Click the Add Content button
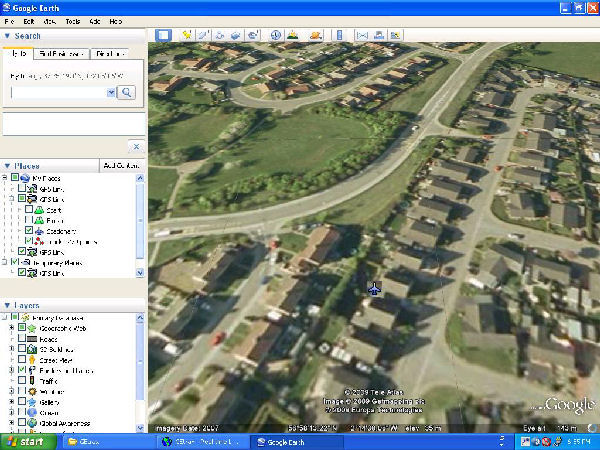The image size is (600, 450). click(122, 165)
